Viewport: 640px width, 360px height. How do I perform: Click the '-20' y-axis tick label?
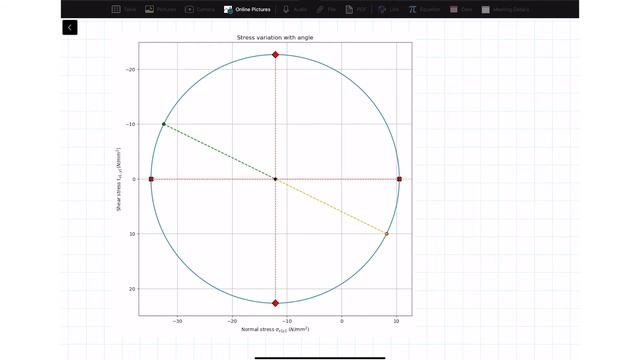click(130, 70)
